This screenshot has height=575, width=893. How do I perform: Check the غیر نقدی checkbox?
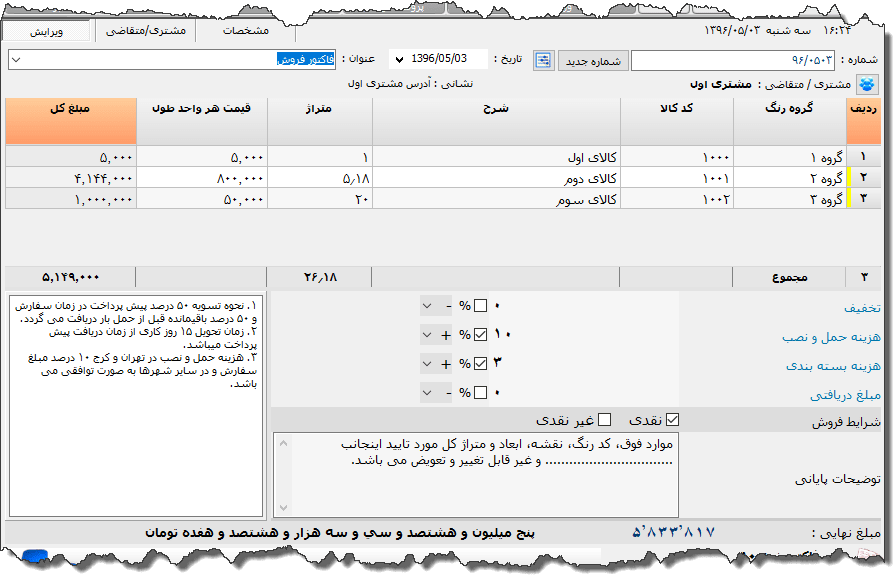605,420
